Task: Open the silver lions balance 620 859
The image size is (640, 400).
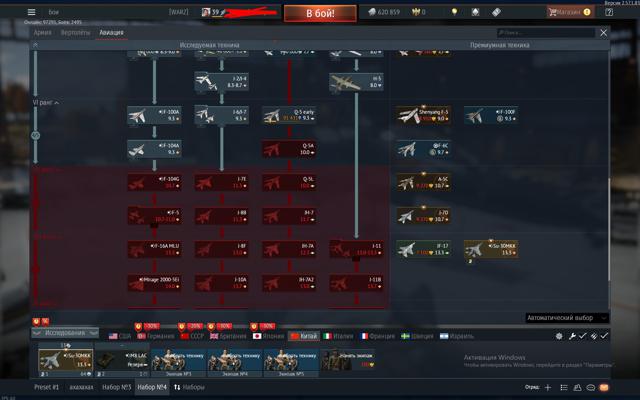Action: click(x=384, y=12)
